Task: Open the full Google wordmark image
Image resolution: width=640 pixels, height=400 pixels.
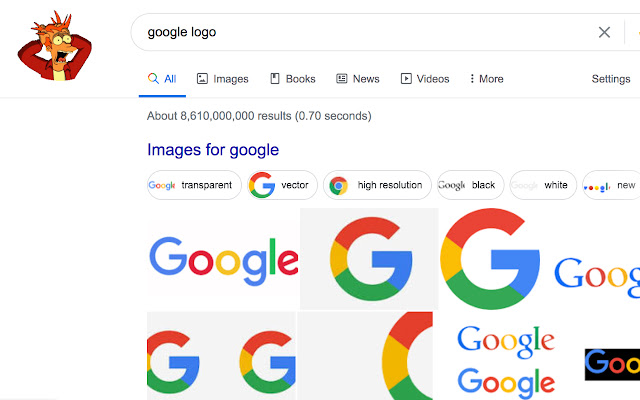Action: 222,258
